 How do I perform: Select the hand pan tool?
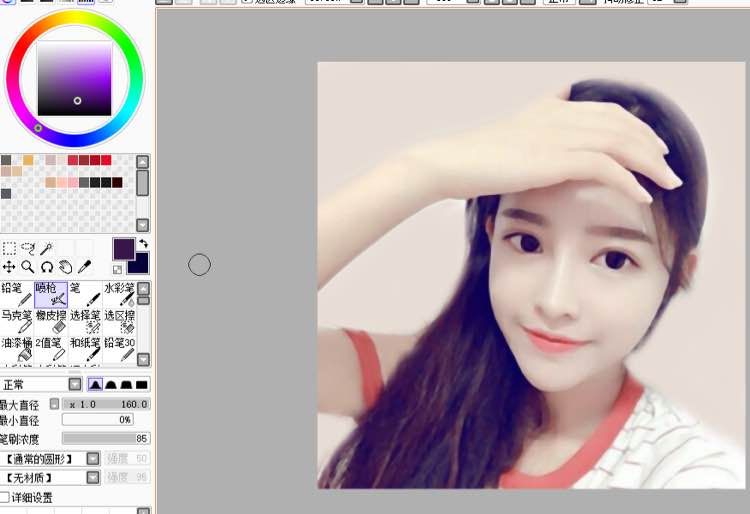pyautogui.click(x=66, y=267)
